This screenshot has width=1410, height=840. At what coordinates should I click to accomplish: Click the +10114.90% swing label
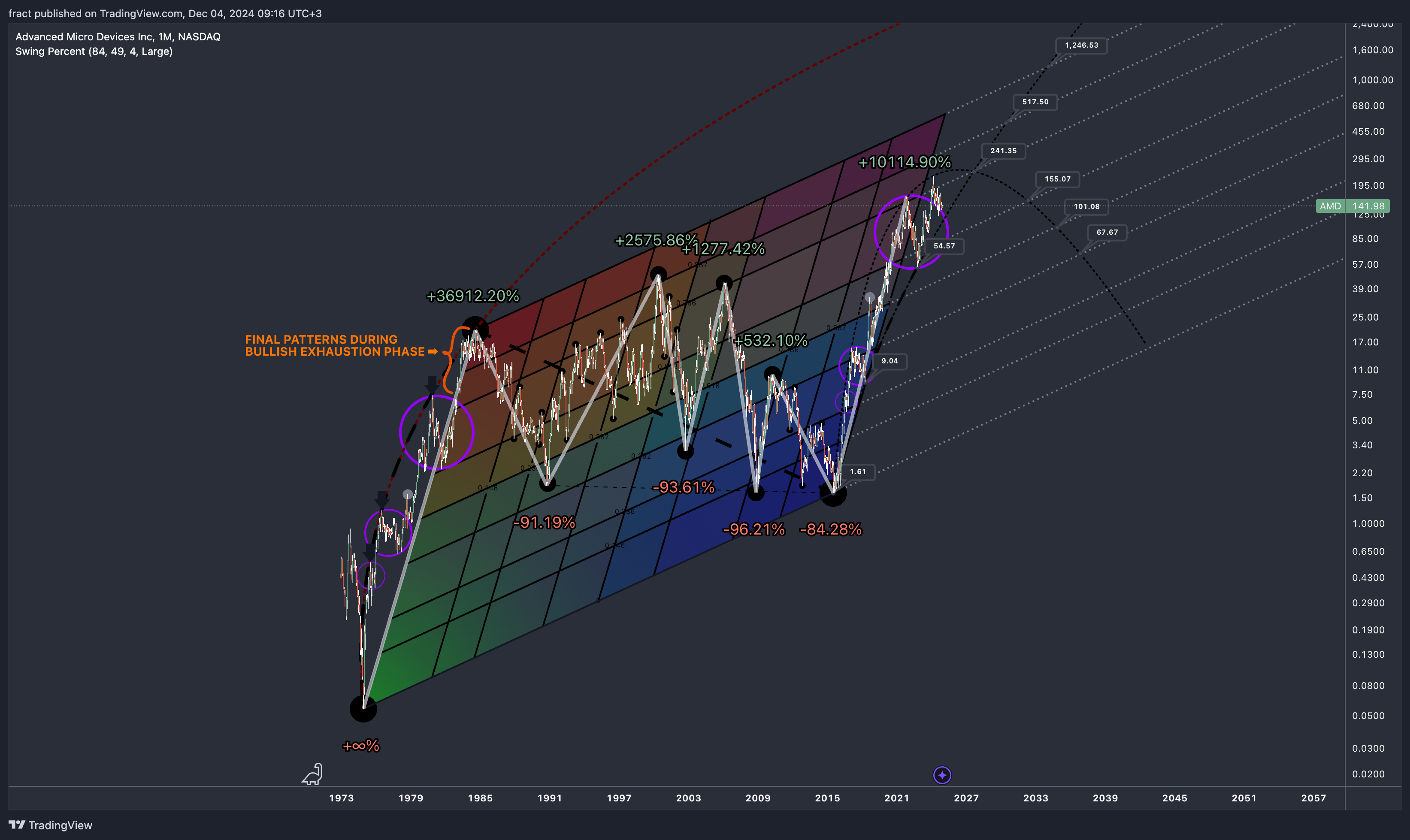click(x=905, y=163)
